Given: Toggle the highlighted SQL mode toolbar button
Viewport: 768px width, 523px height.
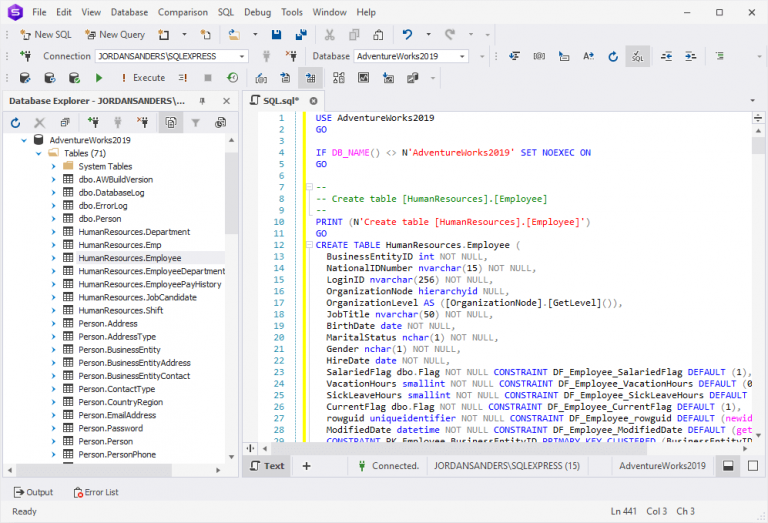Looking at the screenshot, I should (x=636, y=56).
